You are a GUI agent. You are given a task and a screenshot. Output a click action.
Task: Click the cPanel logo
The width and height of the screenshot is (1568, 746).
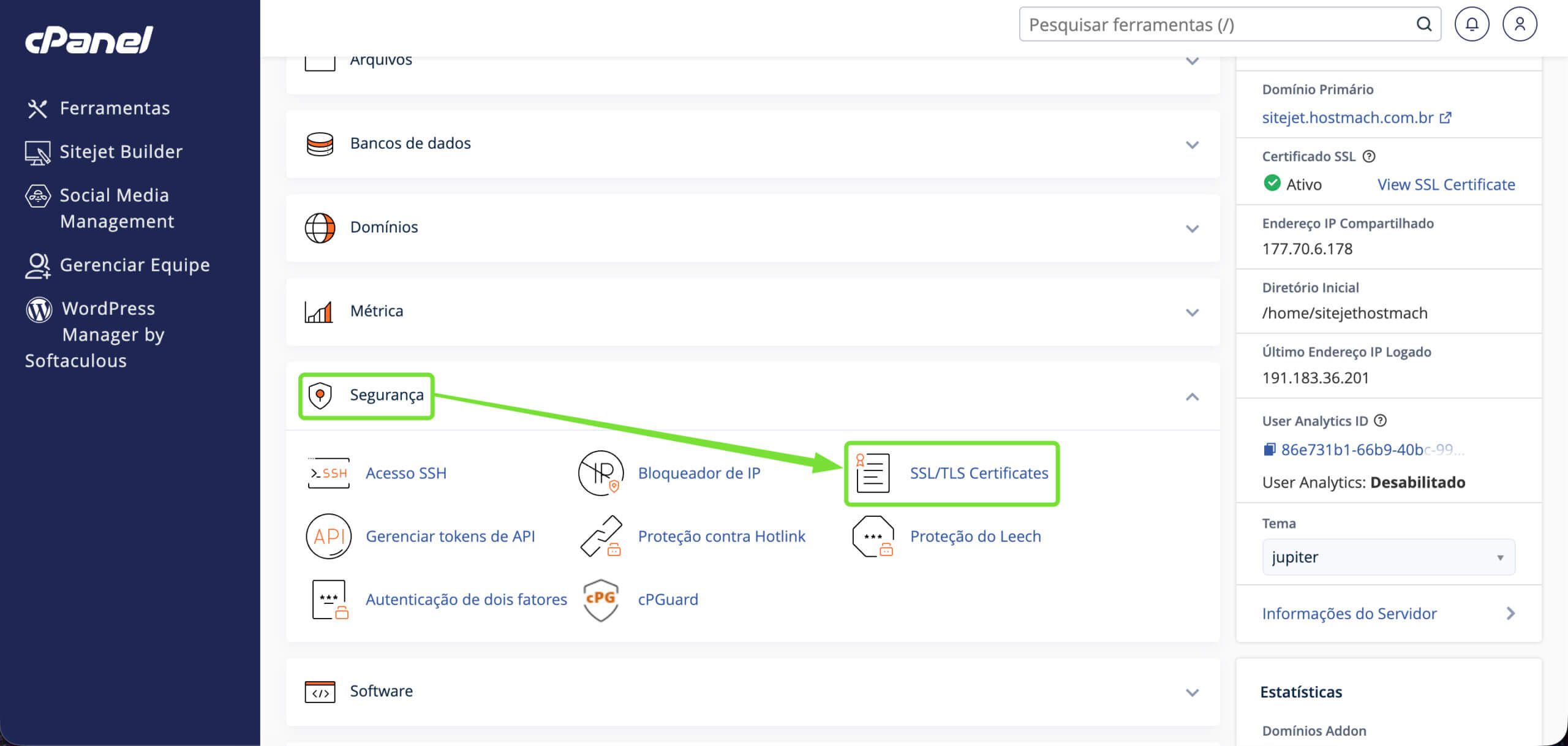tap(89, 40)
